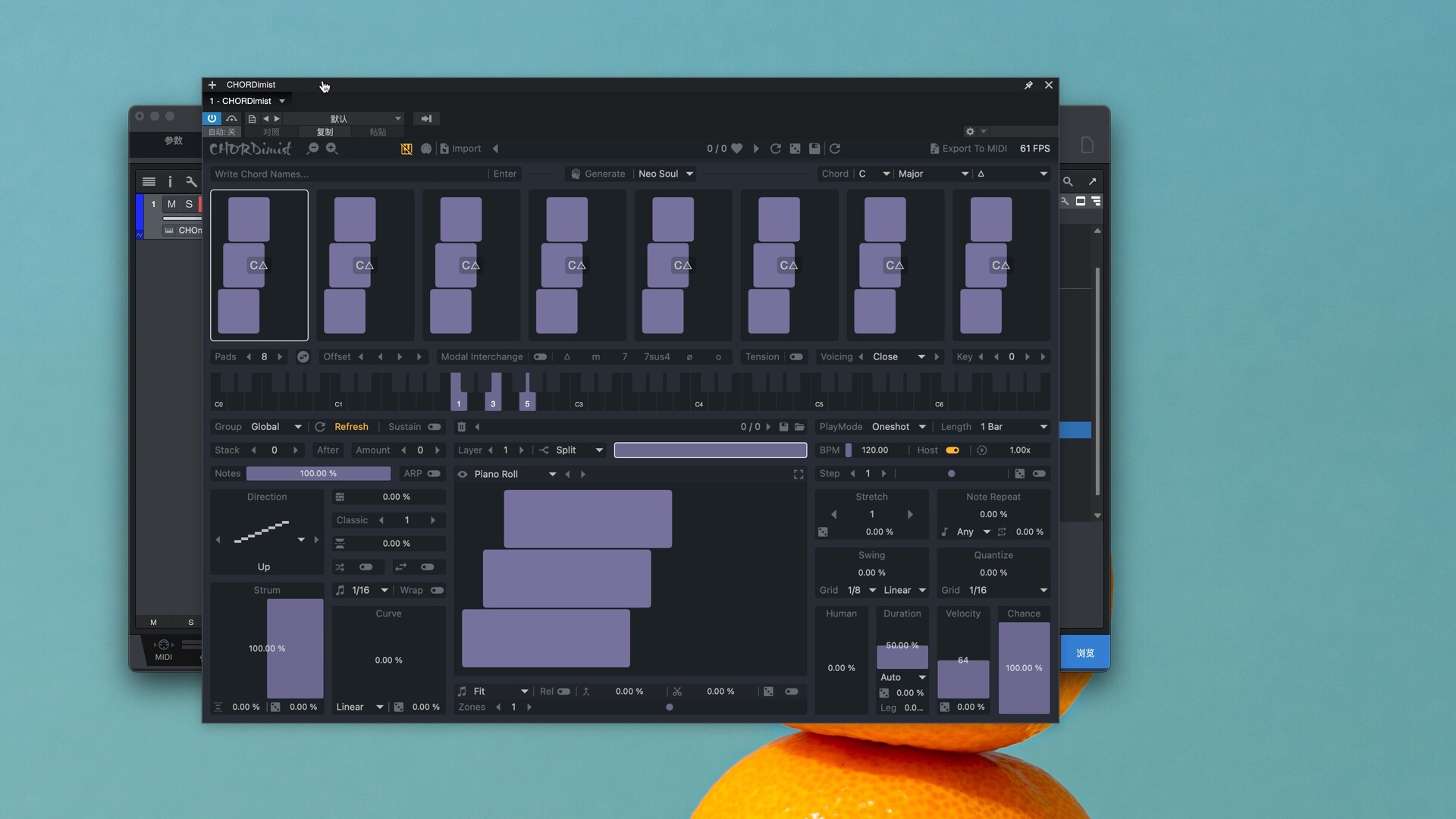Click Export To MIDI

click(968, 149)
